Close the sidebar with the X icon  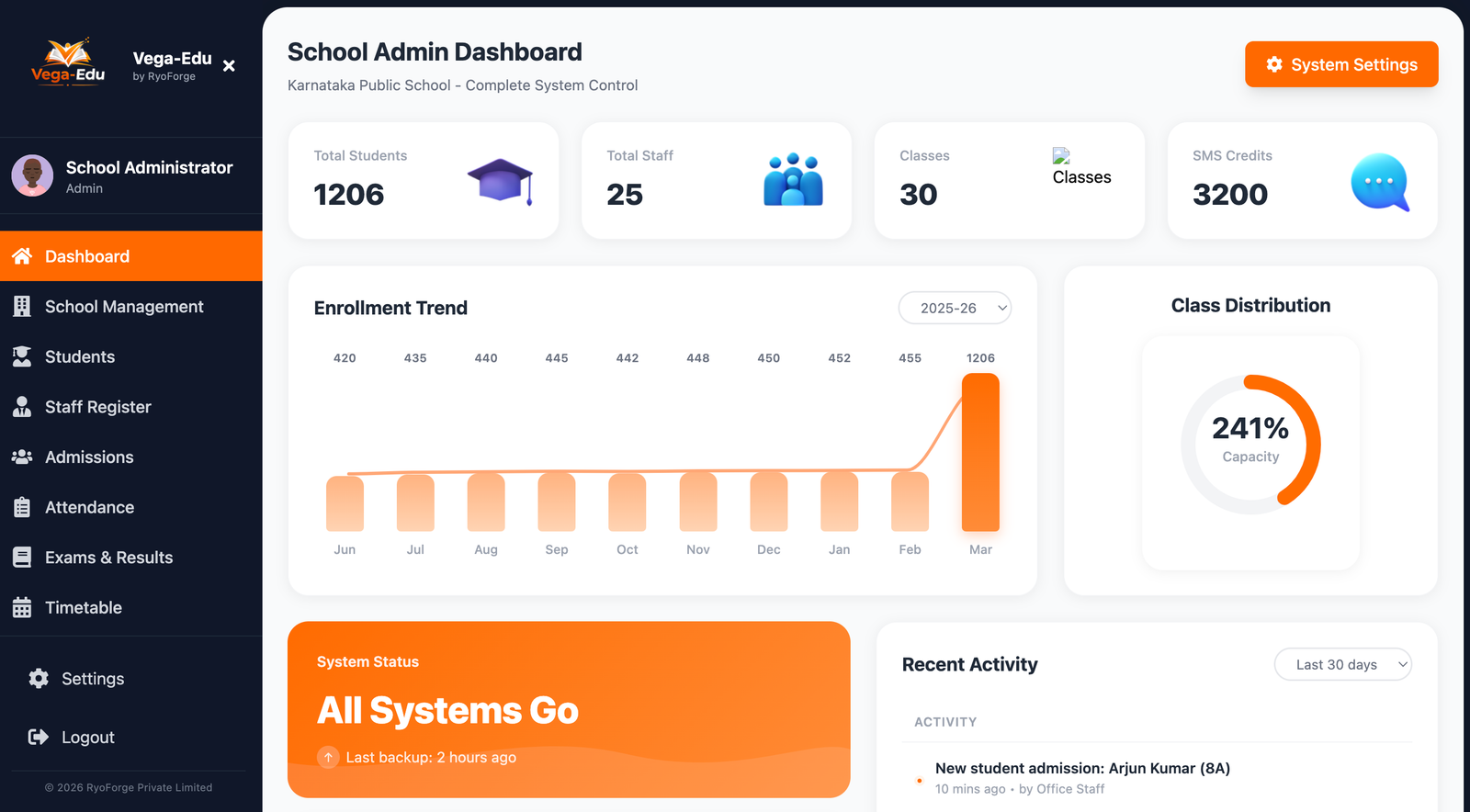229,66
